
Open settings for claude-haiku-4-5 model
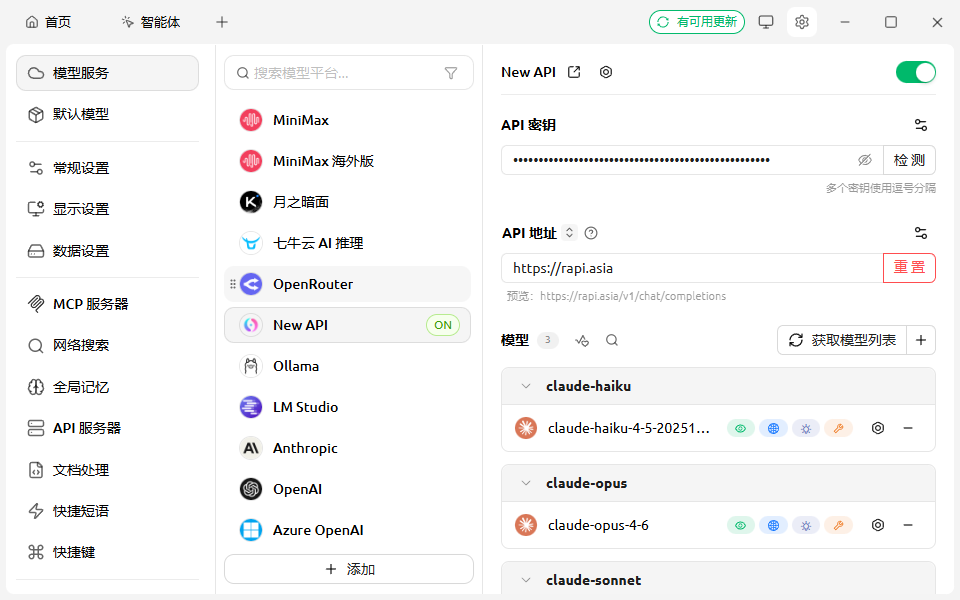(878, 429)
